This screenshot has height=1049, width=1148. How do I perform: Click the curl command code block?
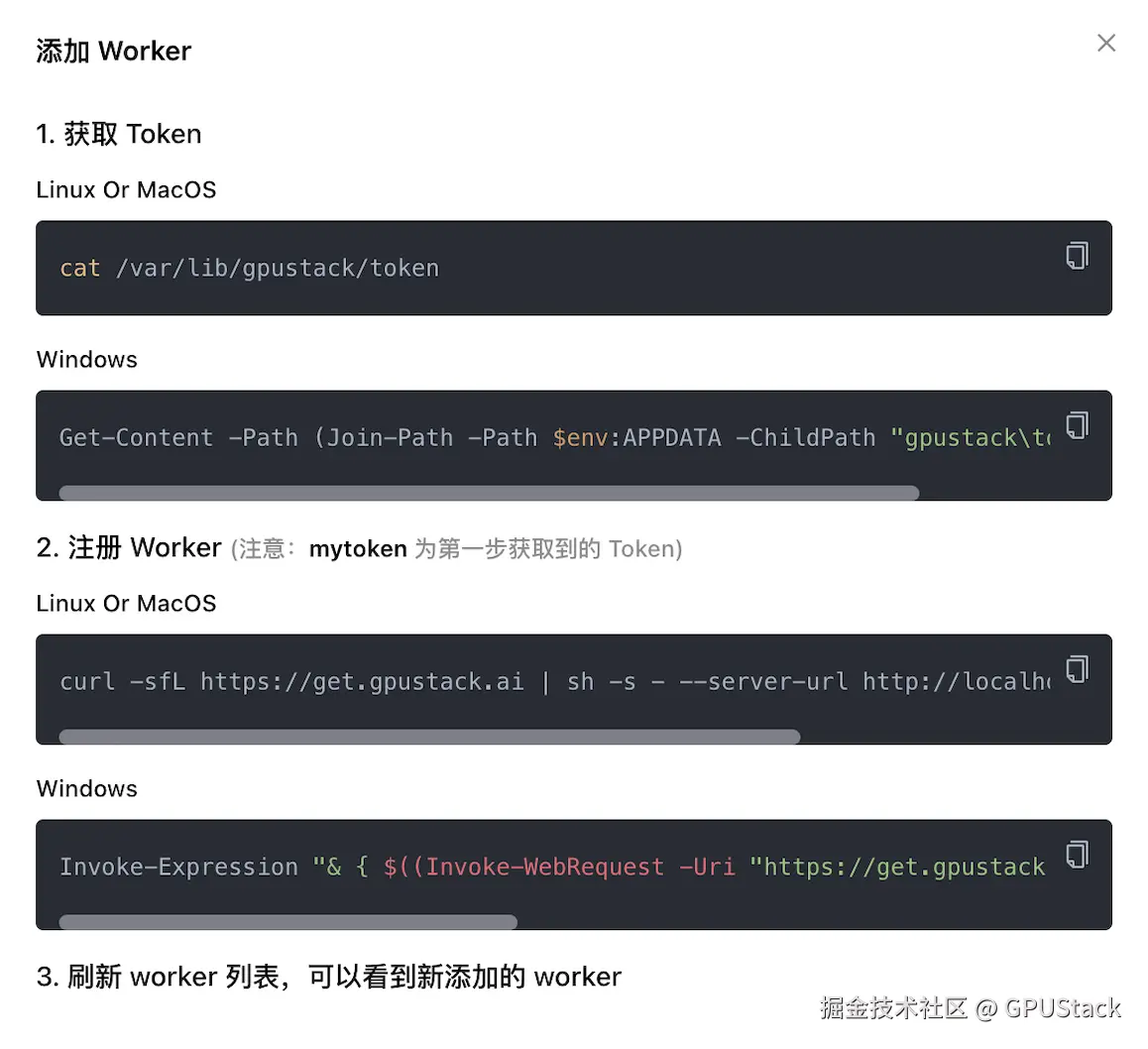click(496, 681)
